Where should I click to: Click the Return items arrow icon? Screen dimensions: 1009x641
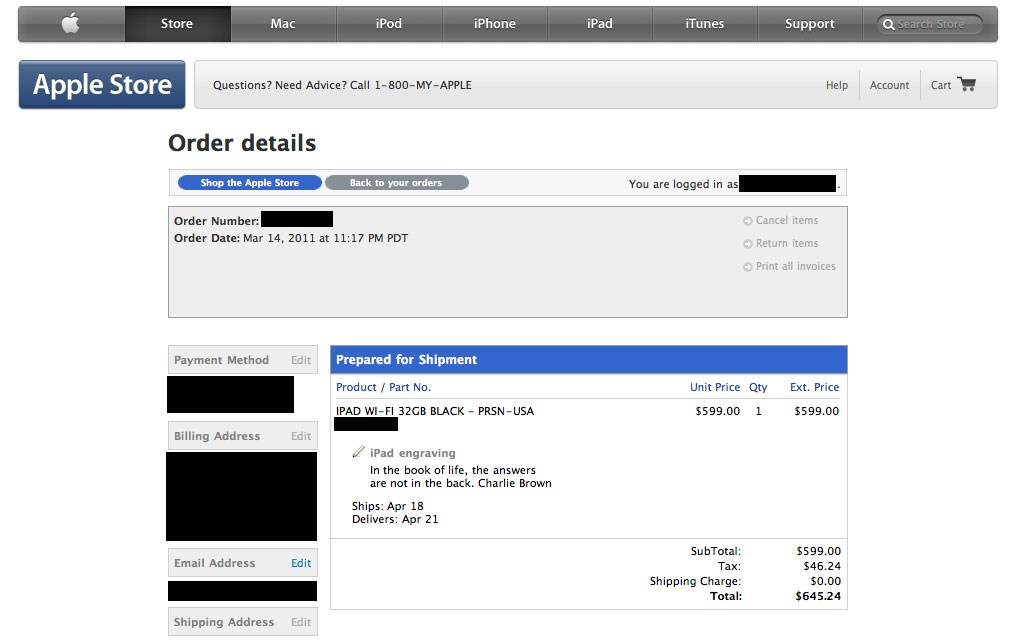pyautogui.click(x=748, y=244)
